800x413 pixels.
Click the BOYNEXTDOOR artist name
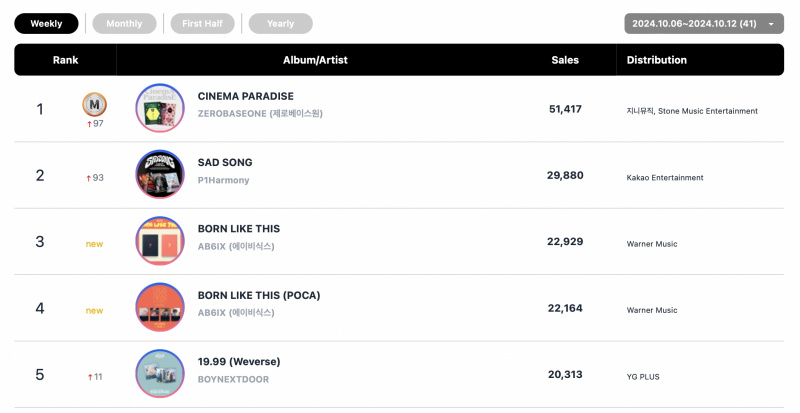(233, 379)
